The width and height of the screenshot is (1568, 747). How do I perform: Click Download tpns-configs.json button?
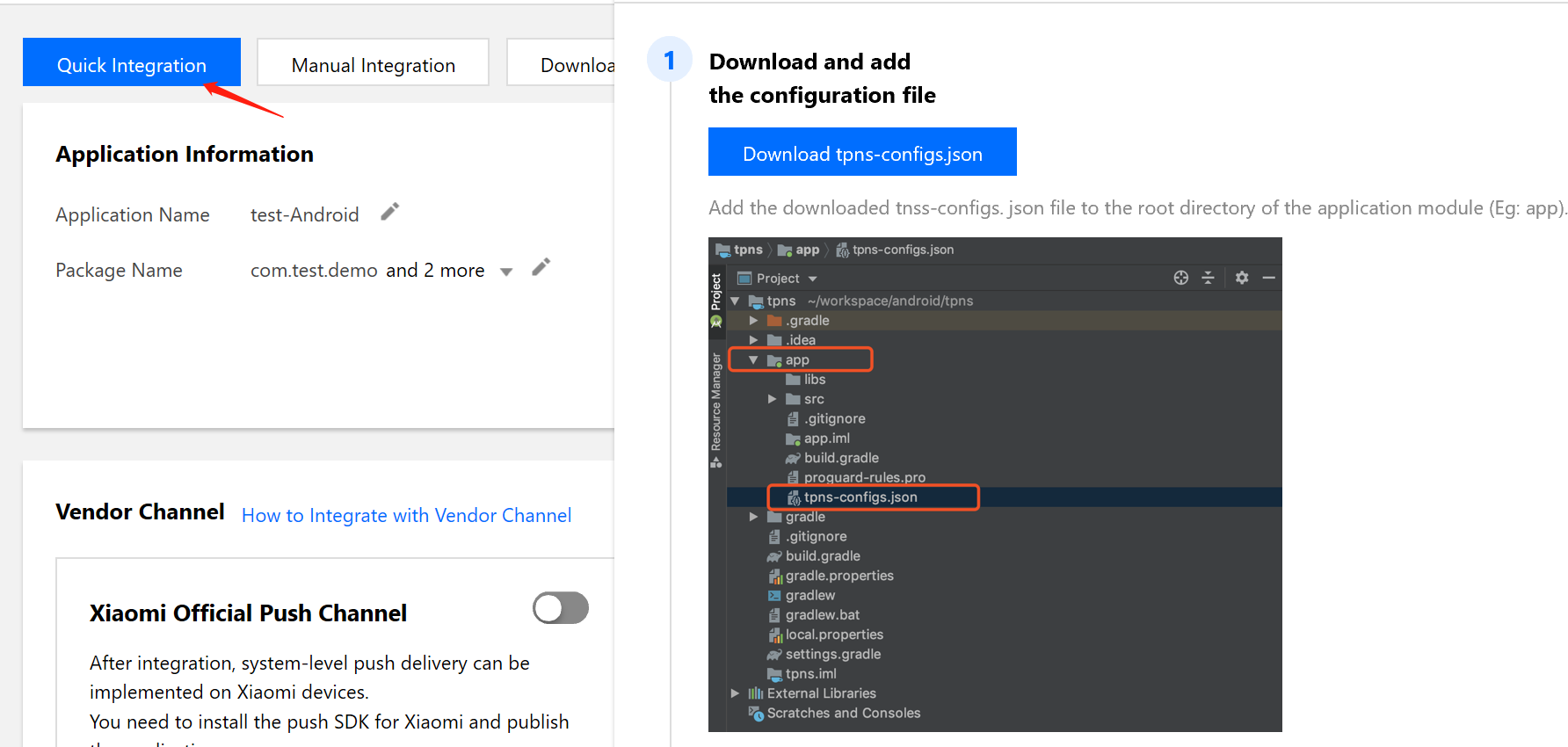click(x=862, y=154)
